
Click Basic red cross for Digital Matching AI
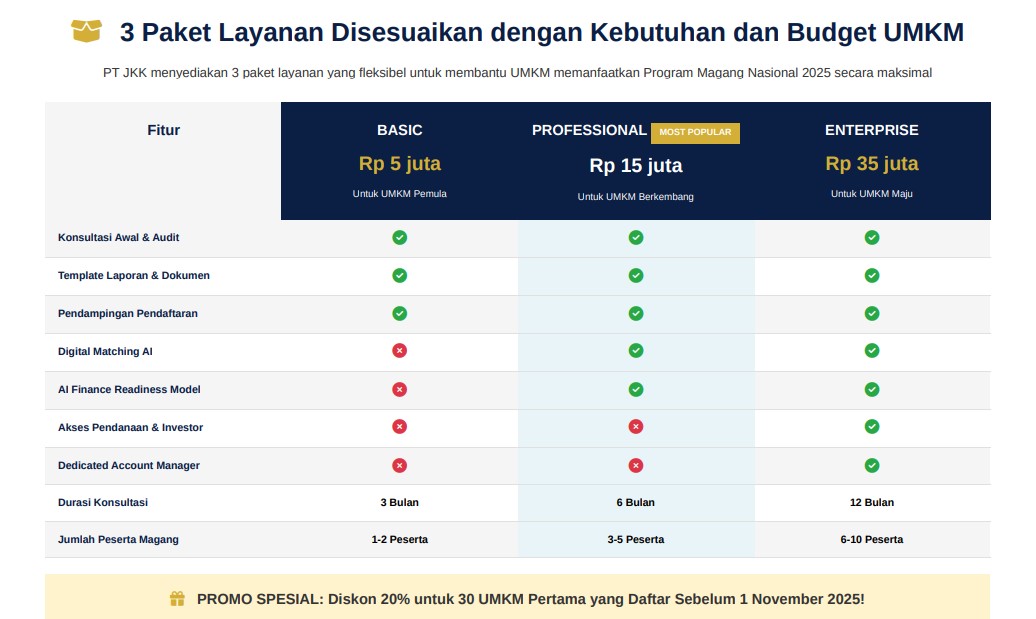click(x=399, y=351)
